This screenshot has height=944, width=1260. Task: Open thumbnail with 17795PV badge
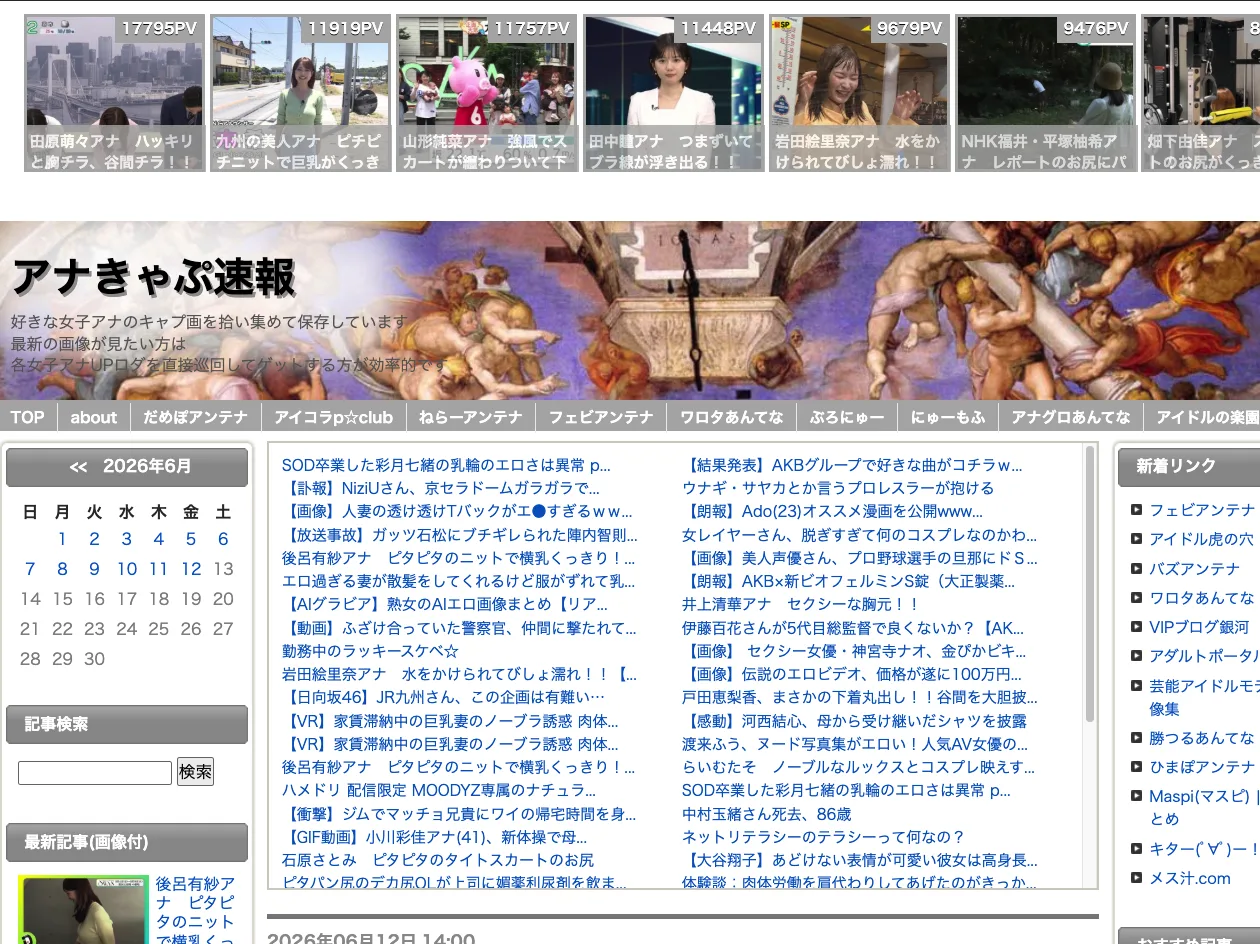tap(115, 93)
